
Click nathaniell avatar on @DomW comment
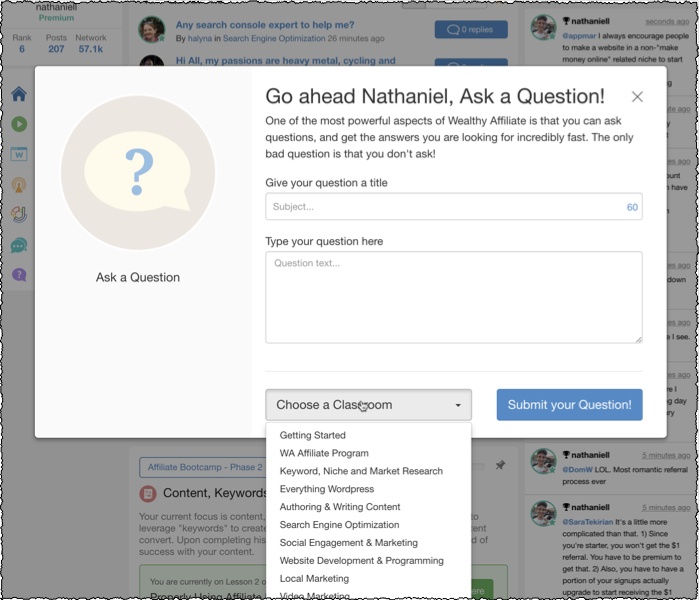click(543, 461)
